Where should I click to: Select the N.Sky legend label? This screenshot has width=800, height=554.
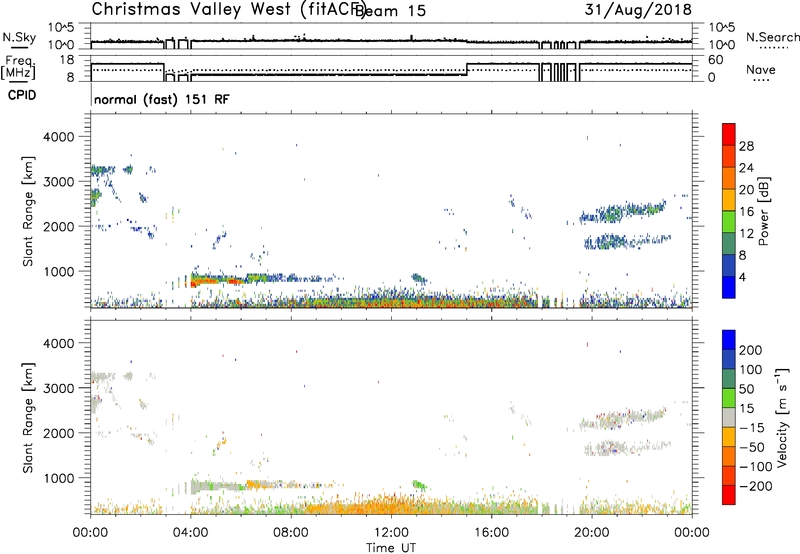tap(19, 37)
